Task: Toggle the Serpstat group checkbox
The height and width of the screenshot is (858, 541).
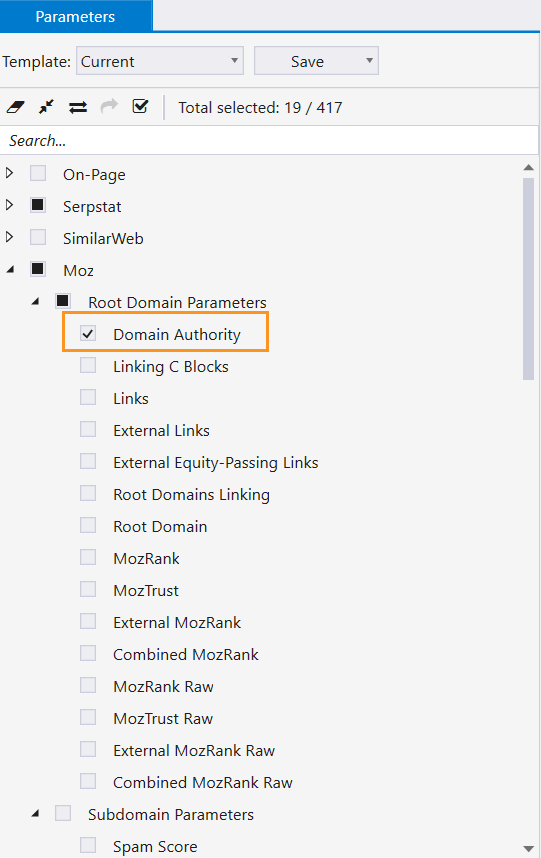Action: pyautogui.click(x=38, y=205)
